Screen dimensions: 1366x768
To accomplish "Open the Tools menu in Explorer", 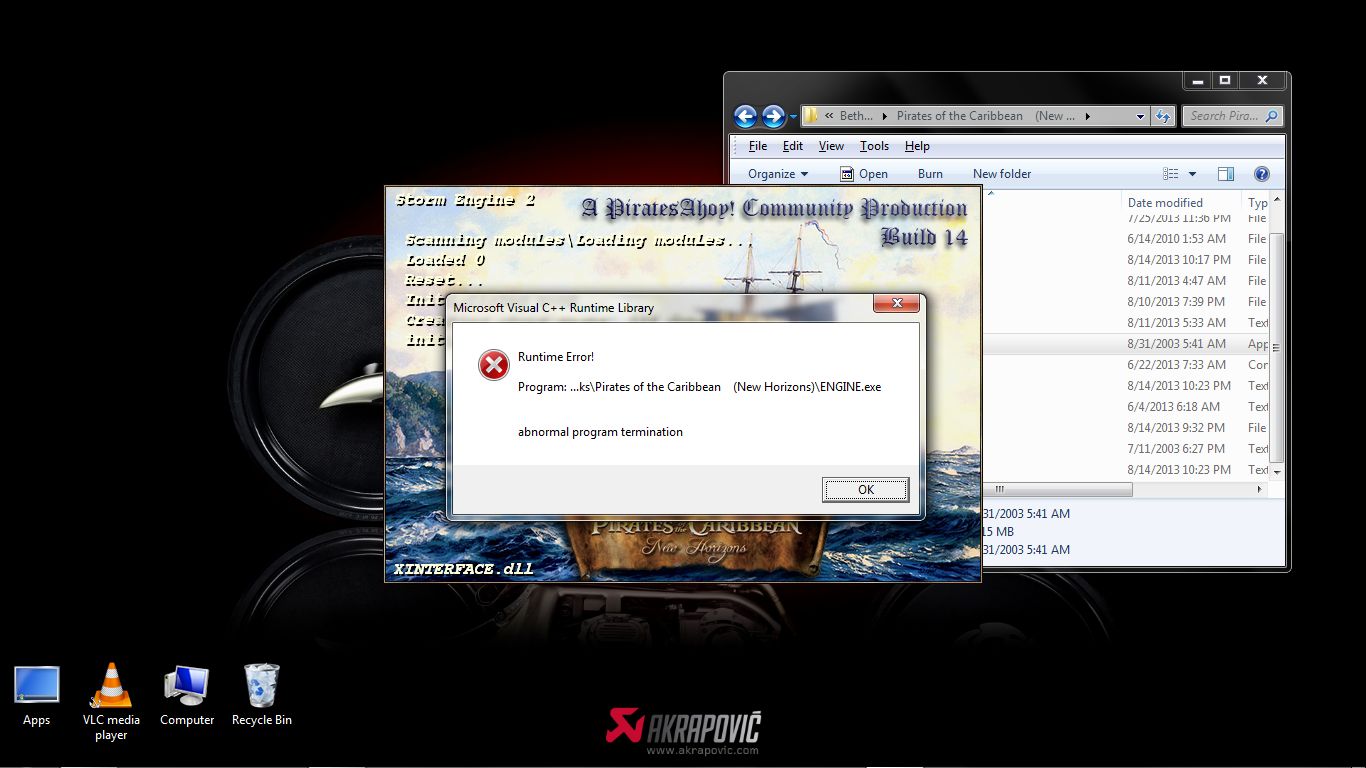I will 874,146.
